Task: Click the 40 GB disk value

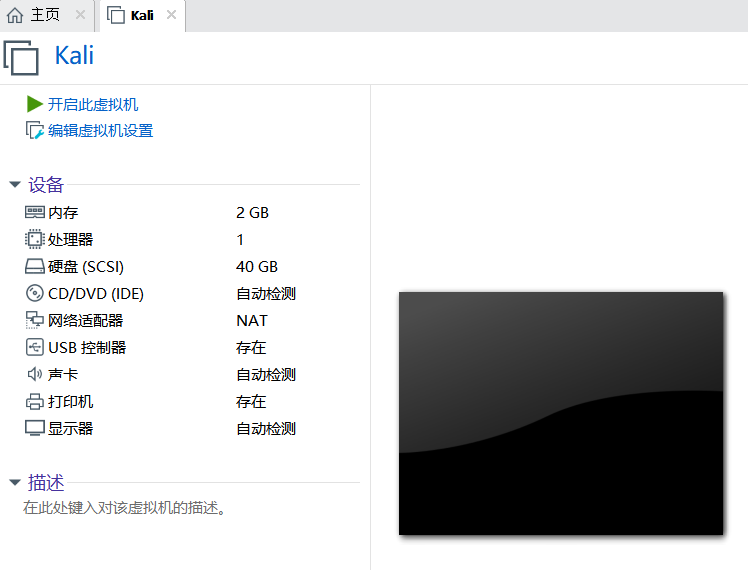Action: pyautogui.click(x=257, y=267)
